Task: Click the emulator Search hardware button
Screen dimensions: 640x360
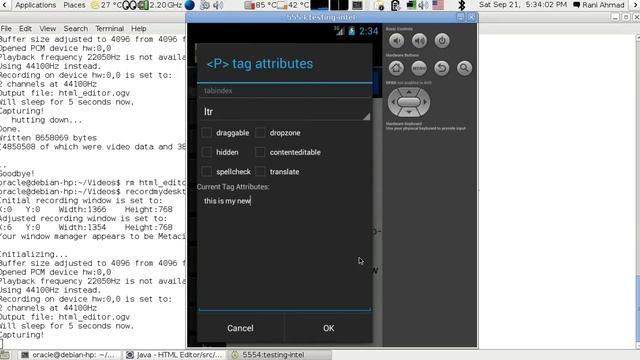Action: pos(464,68)
